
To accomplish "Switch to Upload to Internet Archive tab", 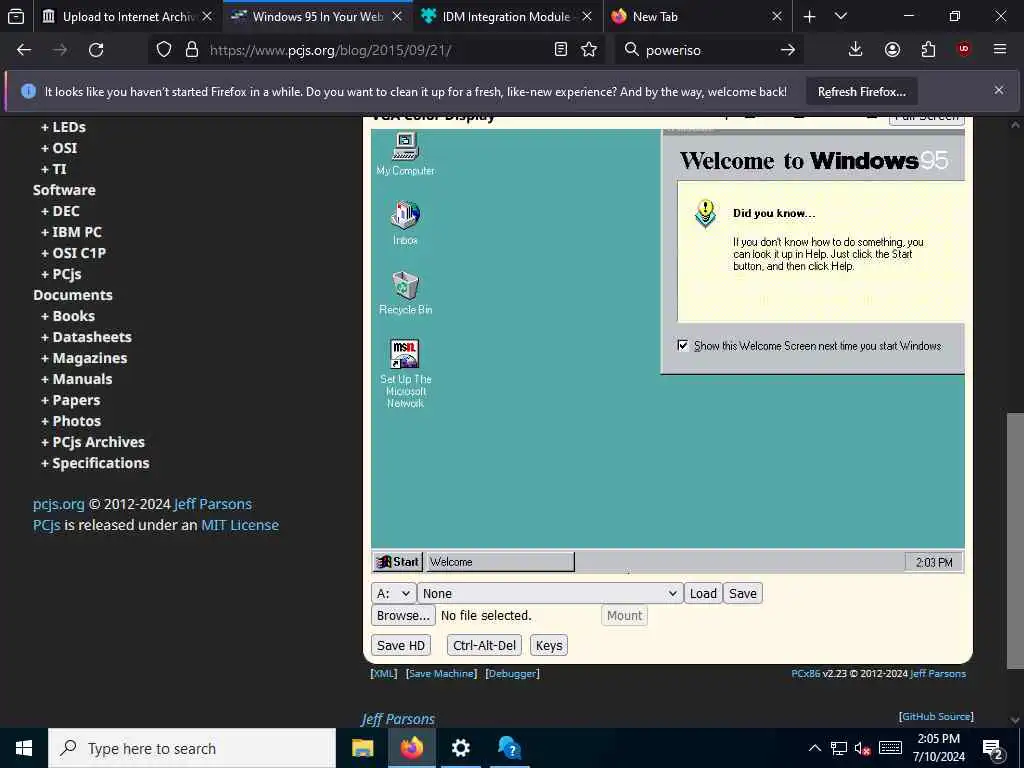I will pyautogui.click(x=127, y=16).
